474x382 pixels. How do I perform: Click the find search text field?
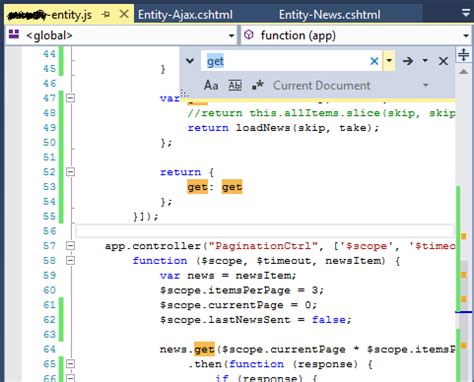click(x=287, y=61)
